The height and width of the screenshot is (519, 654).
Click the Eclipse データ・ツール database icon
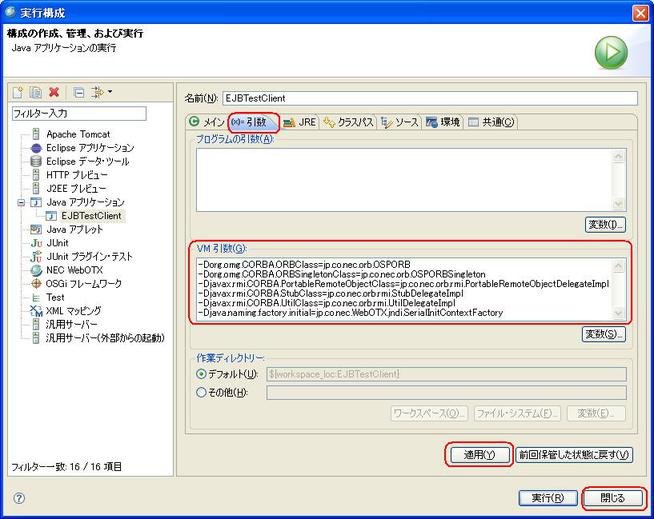pyautogui.click(x=36, y=161)
